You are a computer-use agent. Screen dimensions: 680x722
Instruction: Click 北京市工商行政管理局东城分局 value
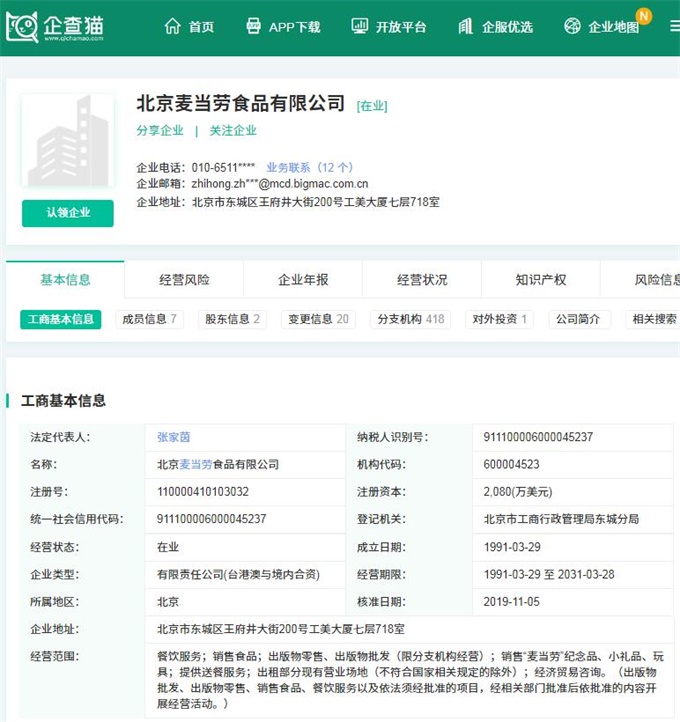[x=561, y=519]
